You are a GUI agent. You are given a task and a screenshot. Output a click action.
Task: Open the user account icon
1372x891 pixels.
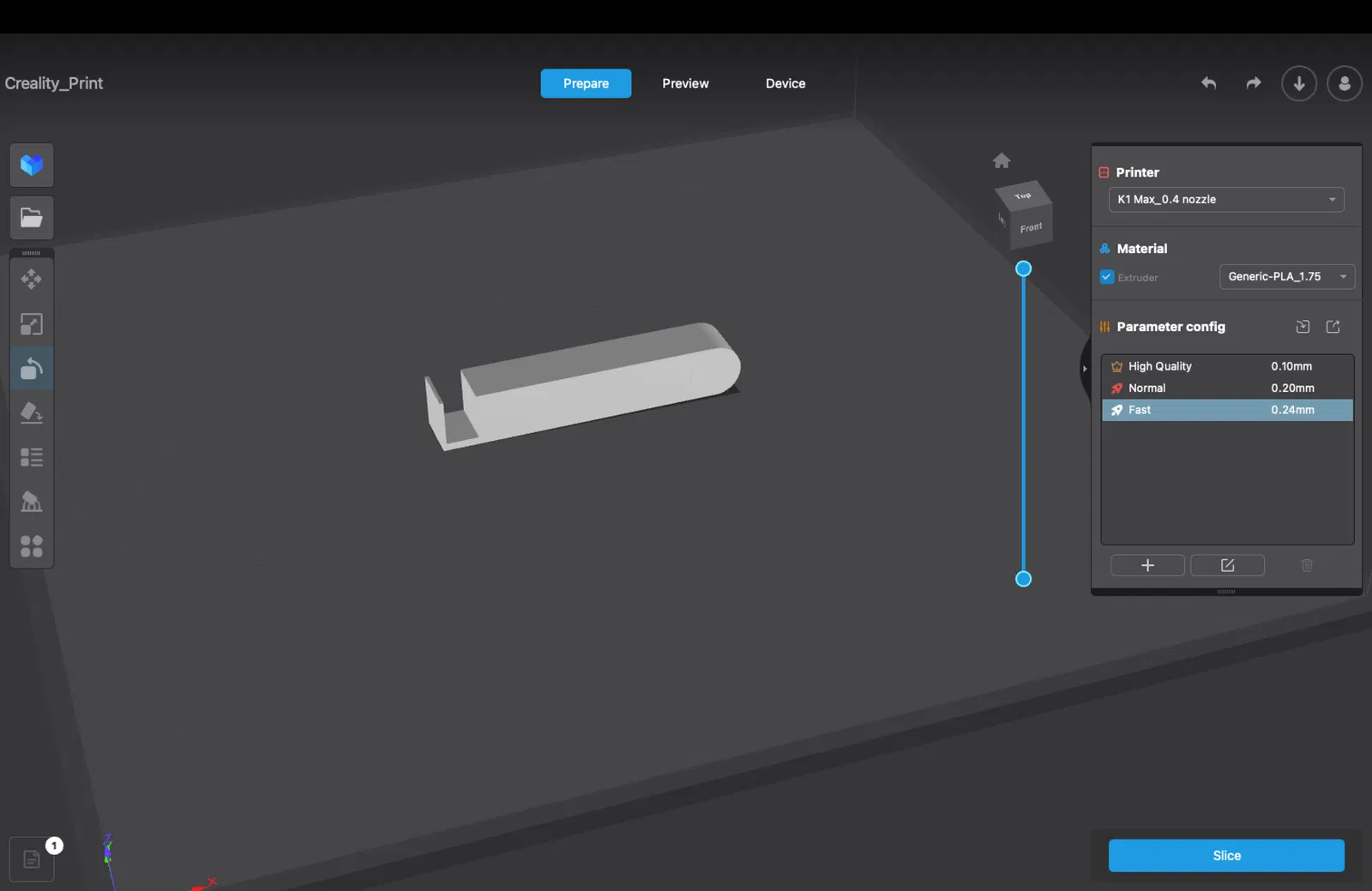1345,83
